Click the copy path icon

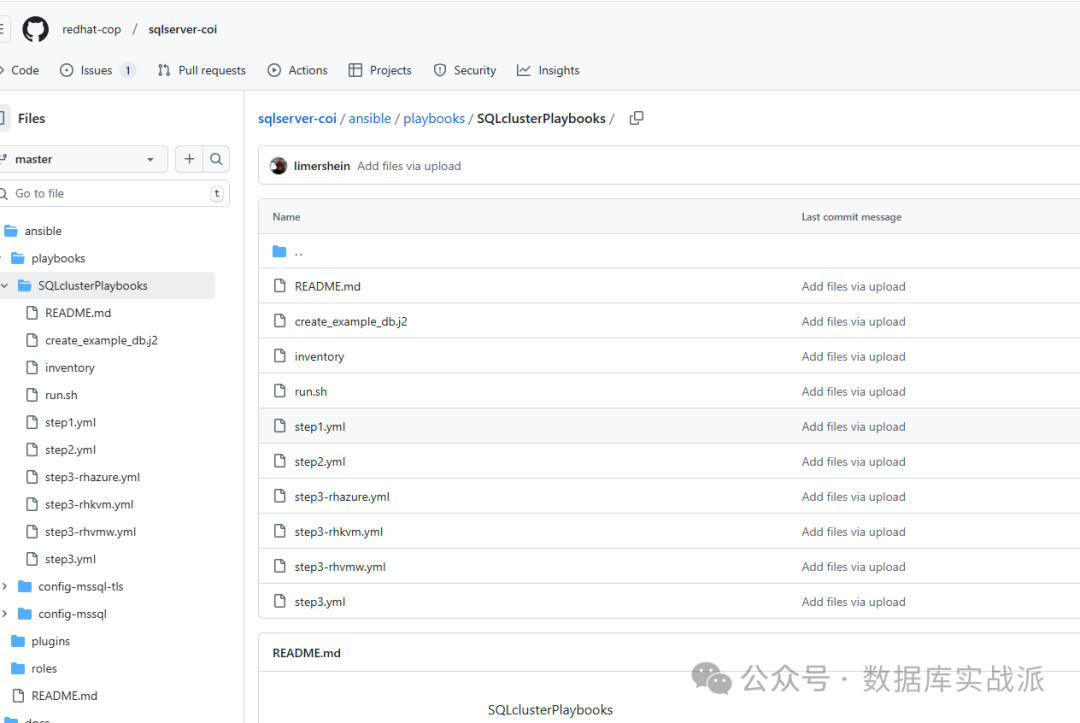pyautogui.click(x=636, y=118)
